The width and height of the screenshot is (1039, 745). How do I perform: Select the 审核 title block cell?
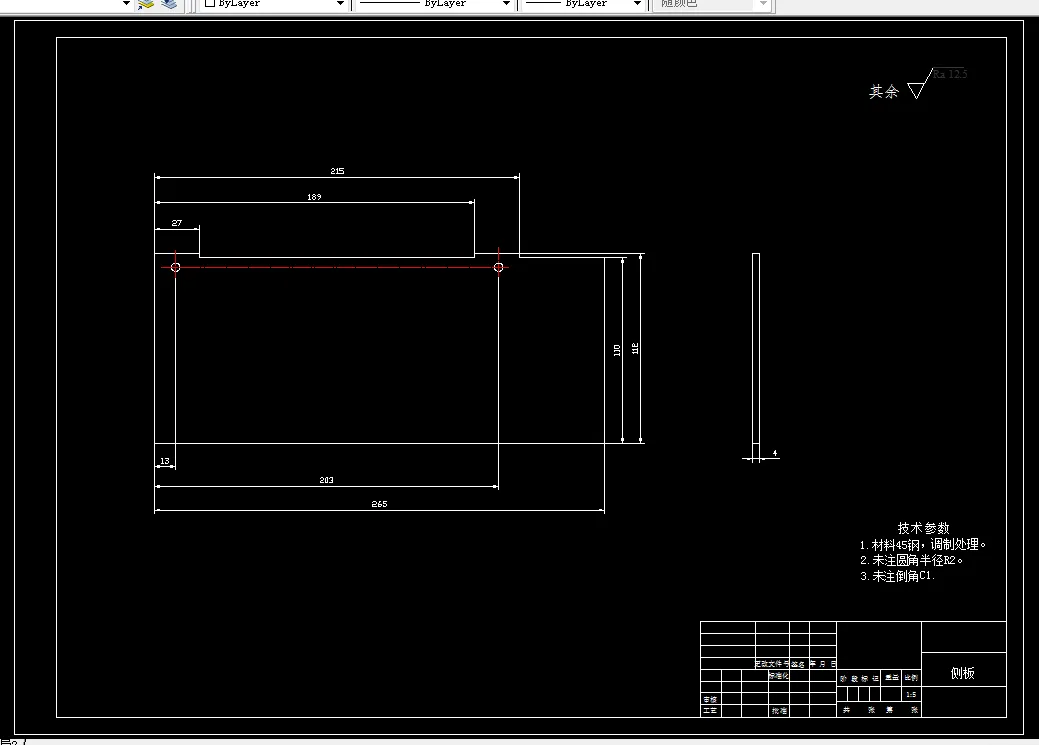click(710, 699)
